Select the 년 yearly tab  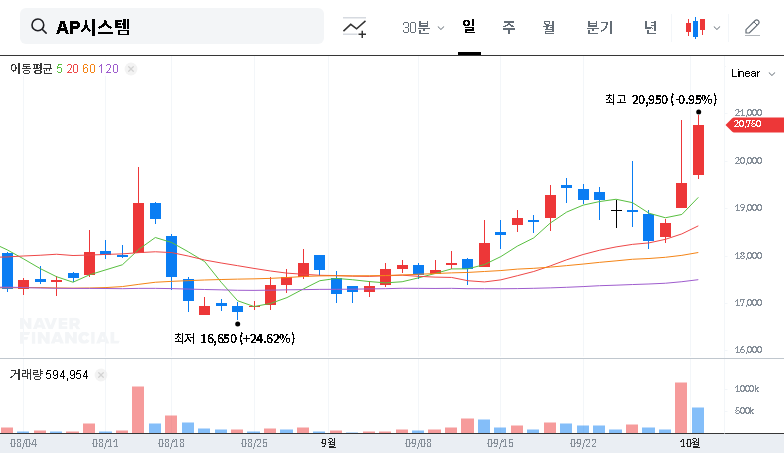650,28
